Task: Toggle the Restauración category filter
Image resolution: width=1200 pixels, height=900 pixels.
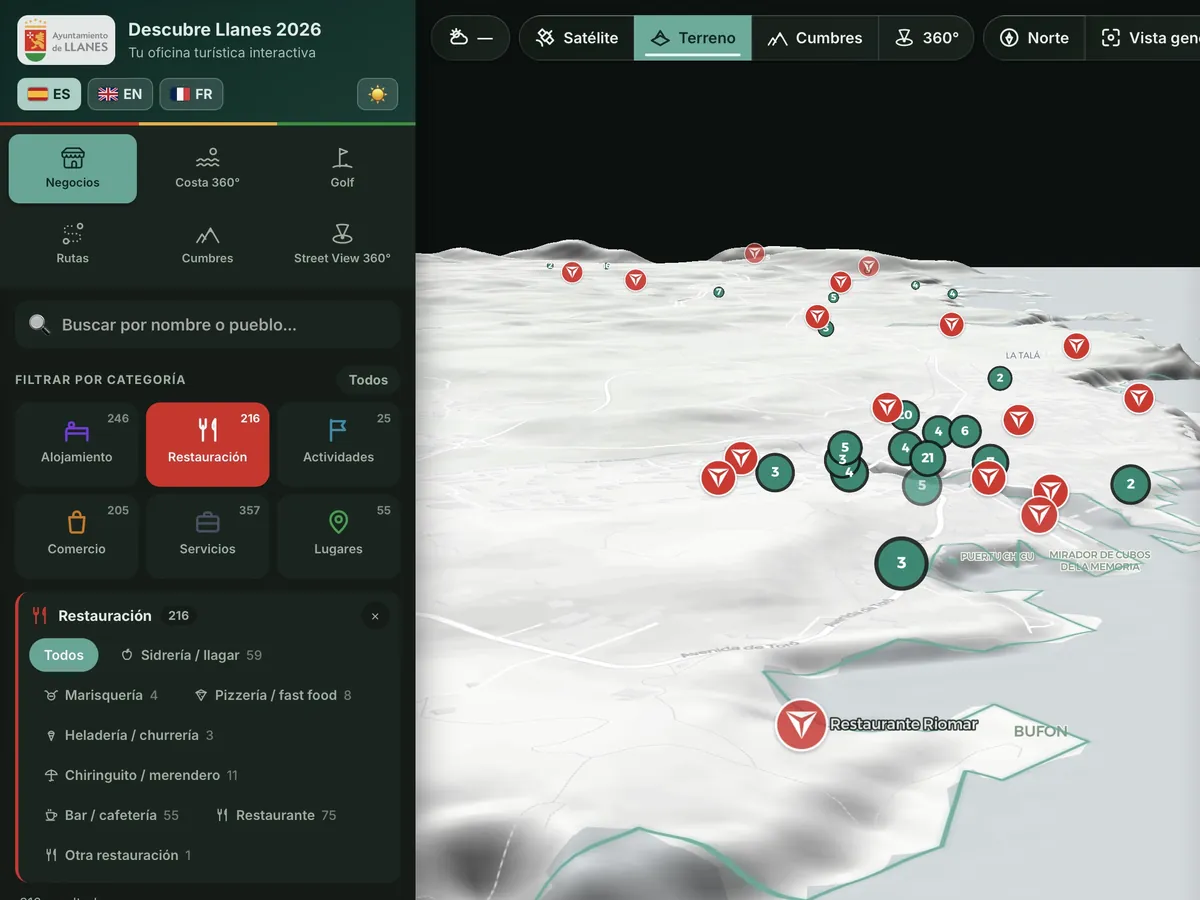Action: coord(207,444)
